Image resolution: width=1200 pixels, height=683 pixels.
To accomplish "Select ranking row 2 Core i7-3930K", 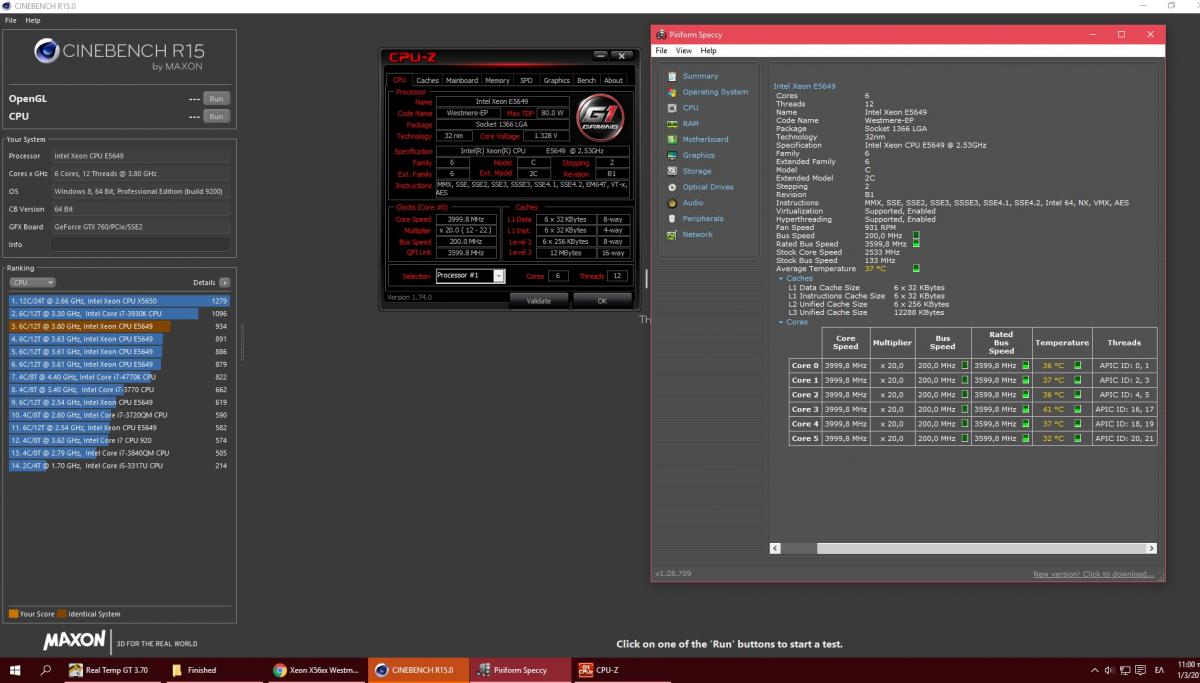I will [x=119, y=313].
